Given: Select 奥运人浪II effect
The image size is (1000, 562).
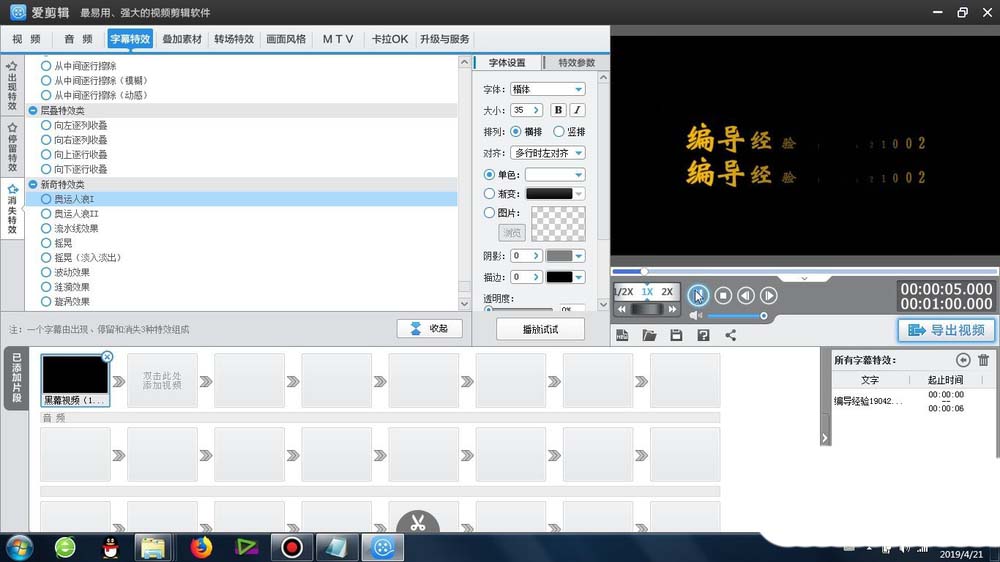Looking at the screenshot, I should pyautogui.click(x=46, y=214).
